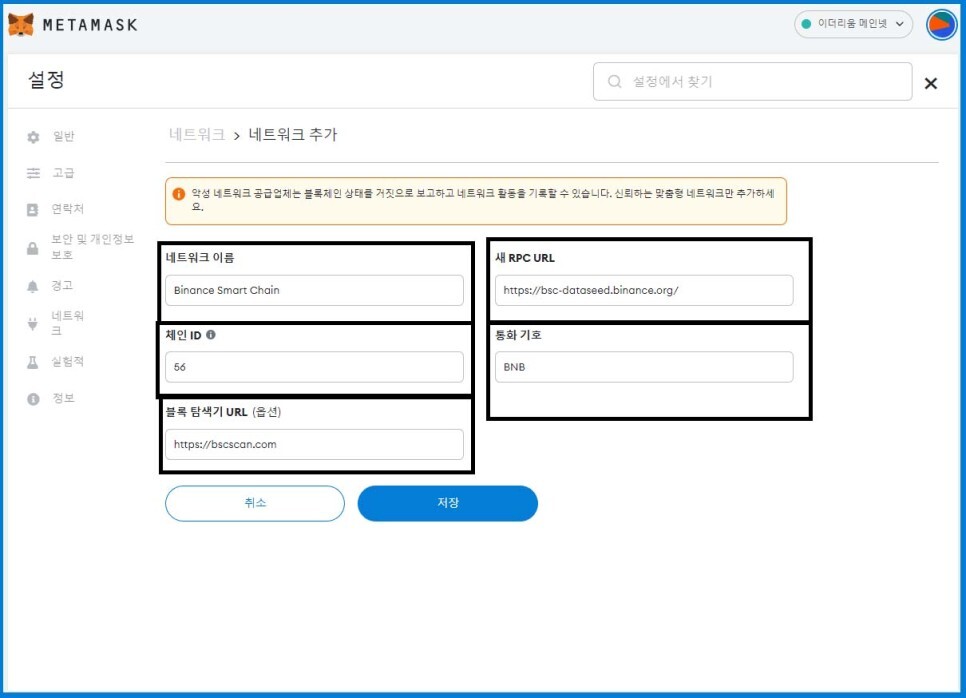966x698 pixels.
Task: Click the search magnifier icon
Action: (x=614, y=81)
